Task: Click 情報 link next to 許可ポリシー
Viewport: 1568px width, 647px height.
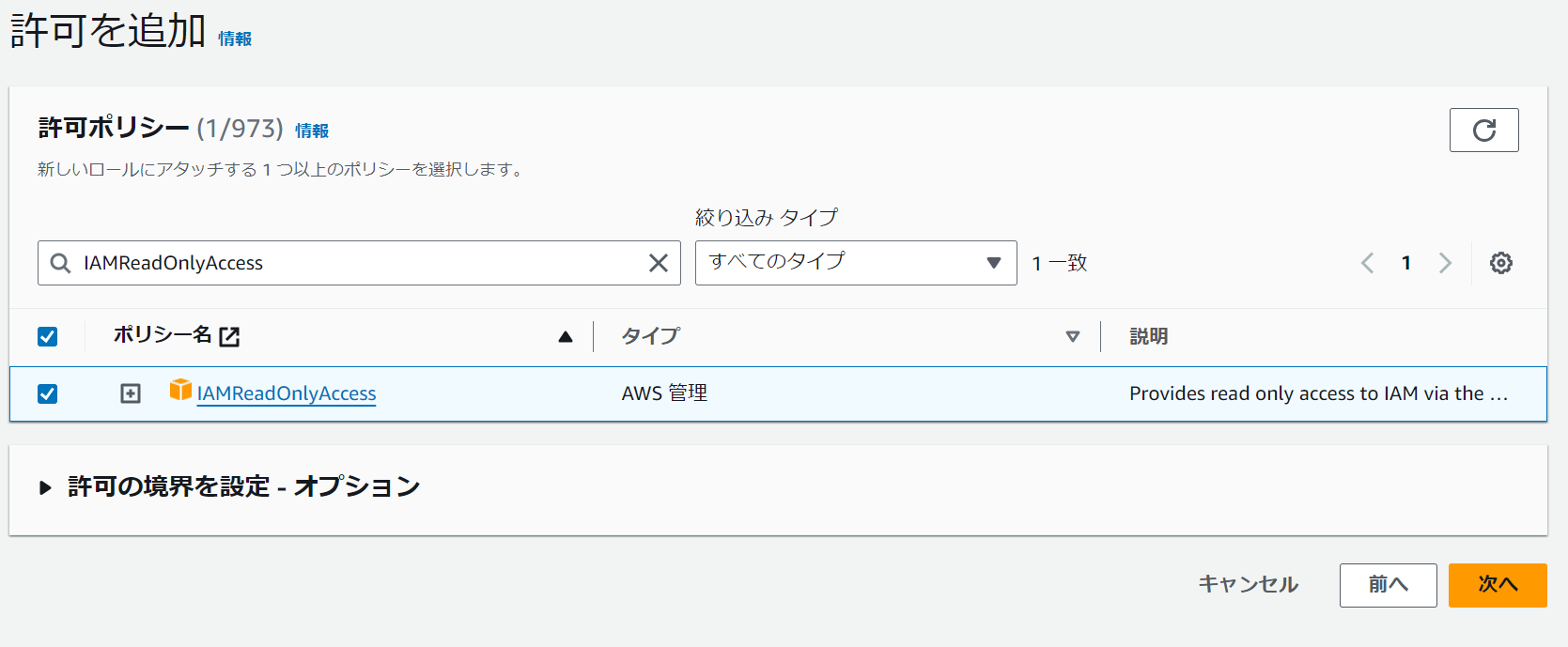Action: pyautogui.click(x=312, y=131)
